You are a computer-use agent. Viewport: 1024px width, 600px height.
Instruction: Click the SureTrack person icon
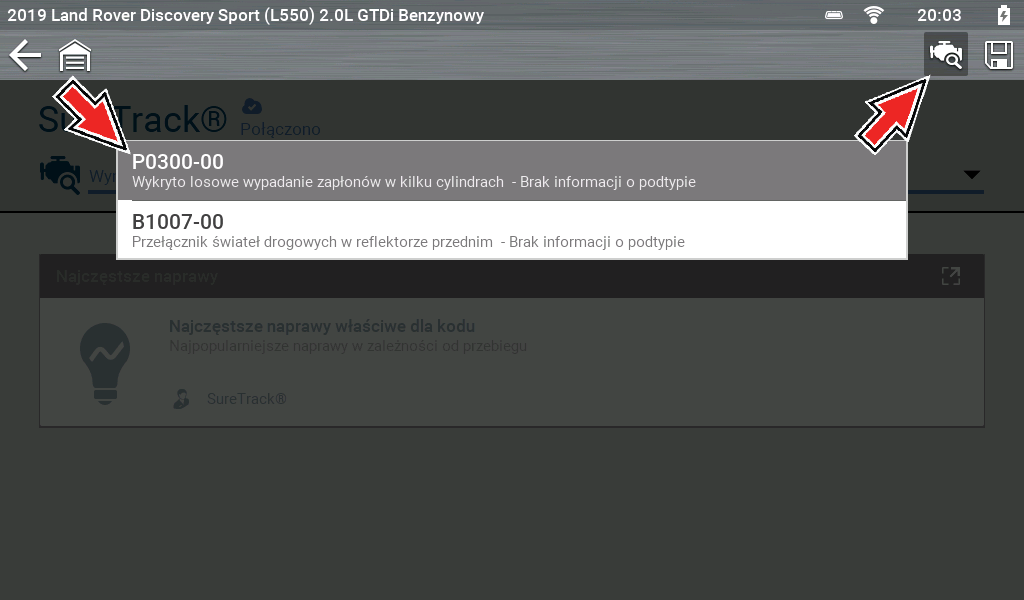coord(182,399)
